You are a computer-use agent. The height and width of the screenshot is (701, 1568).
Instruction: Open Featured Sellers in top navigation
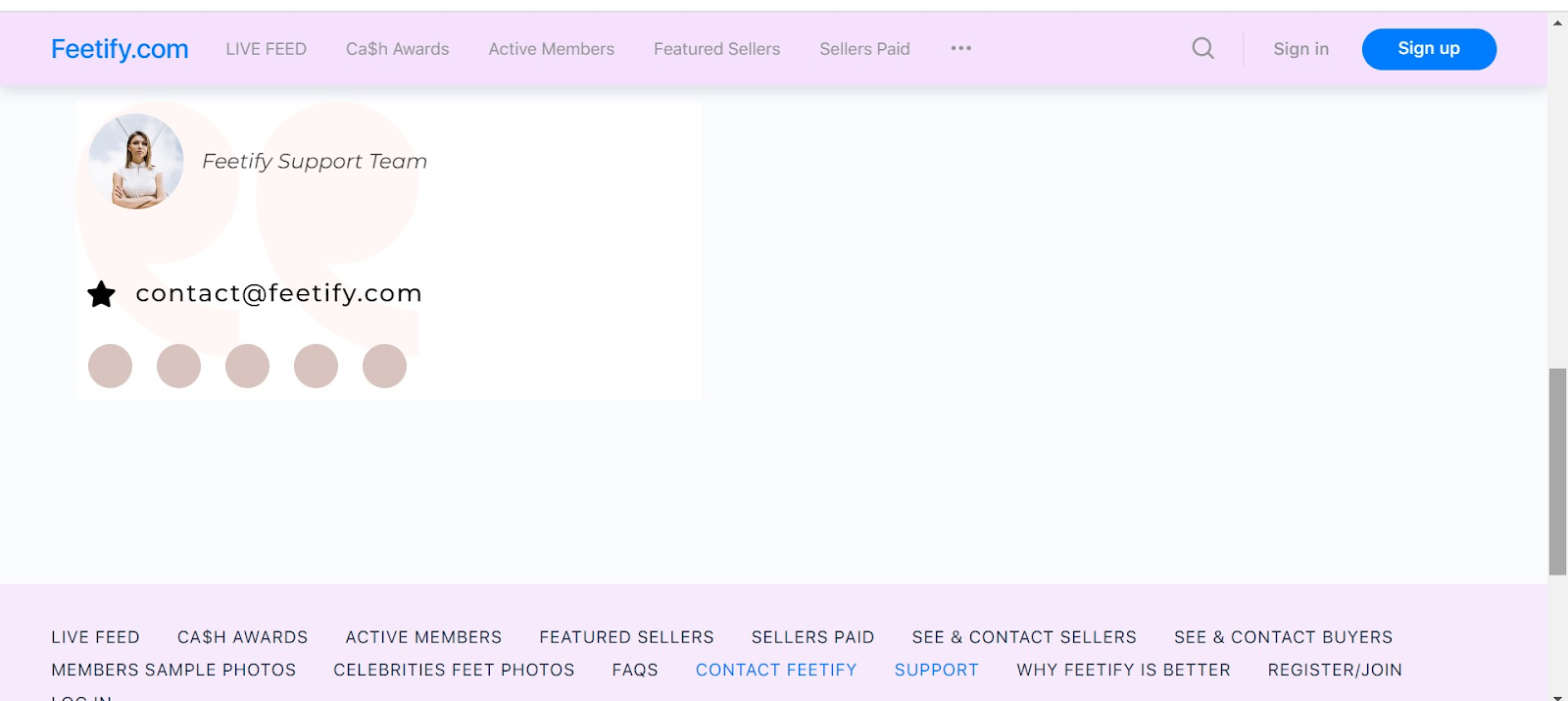(x=717, y=49)
